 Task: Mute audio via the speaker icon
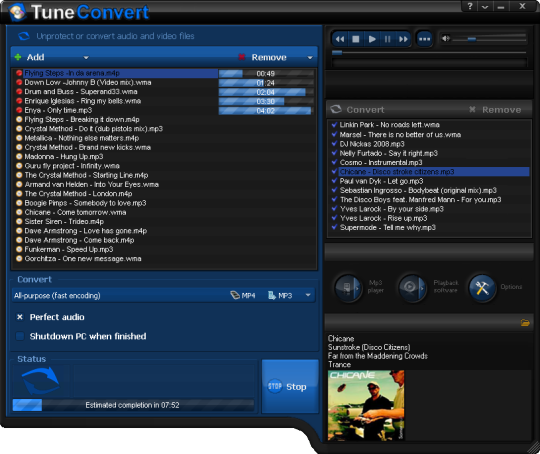pyautogui.click(x=446, y=38)
